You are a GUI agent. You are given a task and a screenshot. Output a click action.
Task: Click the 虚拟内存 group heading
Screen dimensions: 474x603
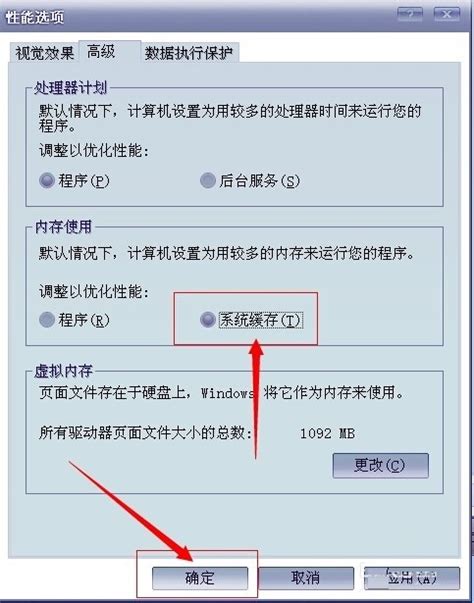(x=63, y=371)
